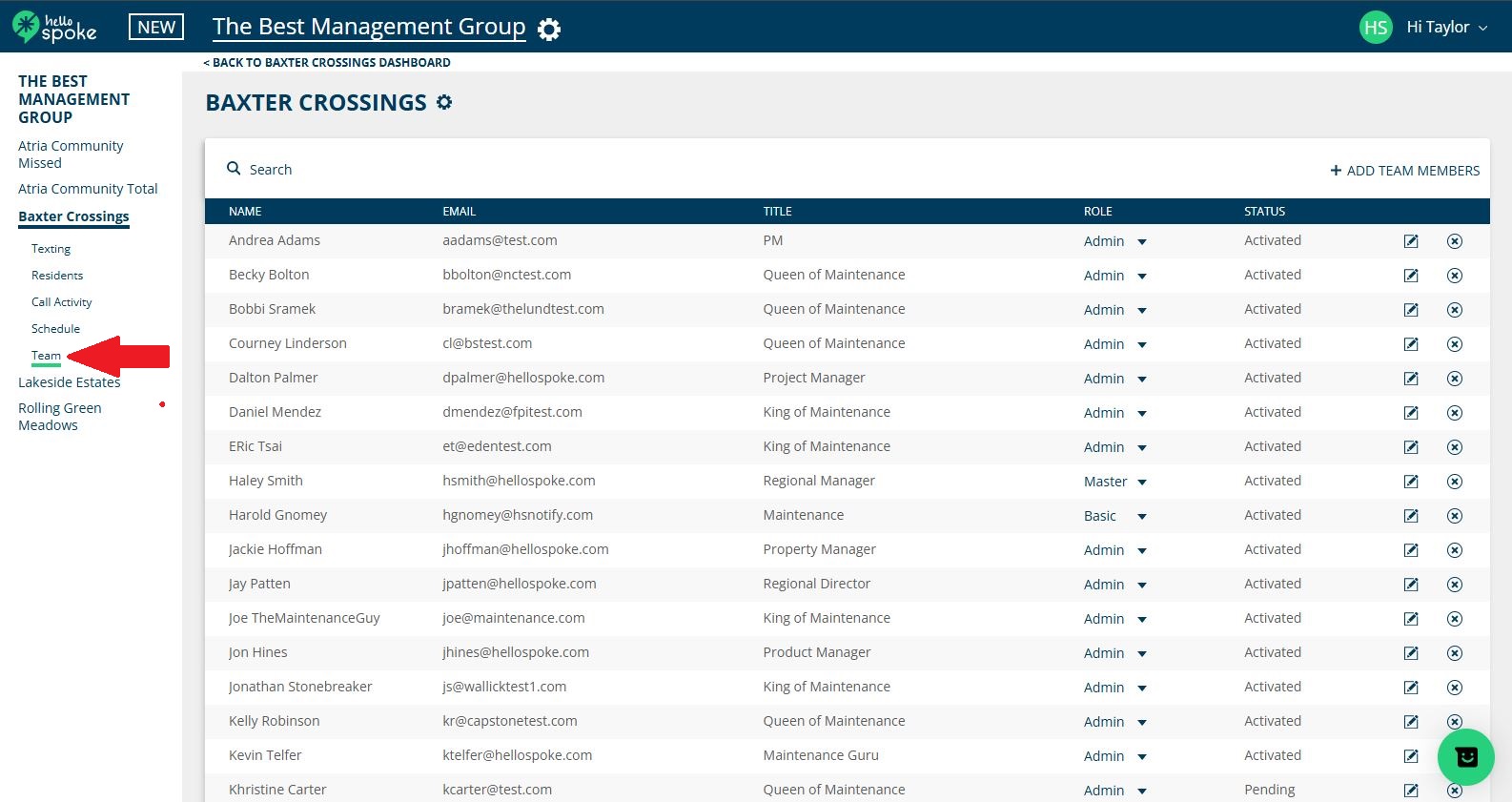
Task: Open role dropdown for Andrea Adams
Action: click(1115, 241)
